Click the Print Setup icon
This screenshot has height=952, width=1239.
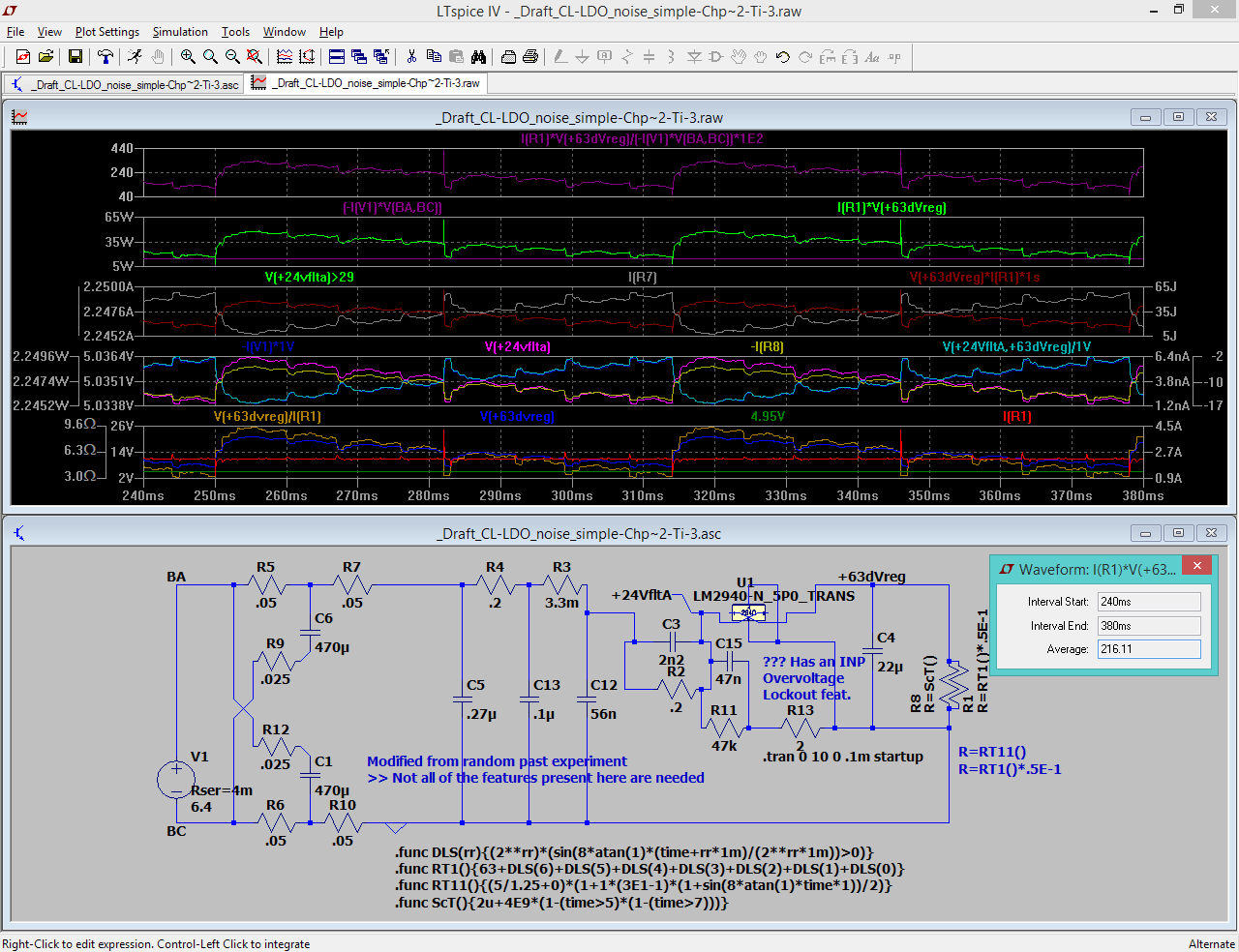click(508, 57)
